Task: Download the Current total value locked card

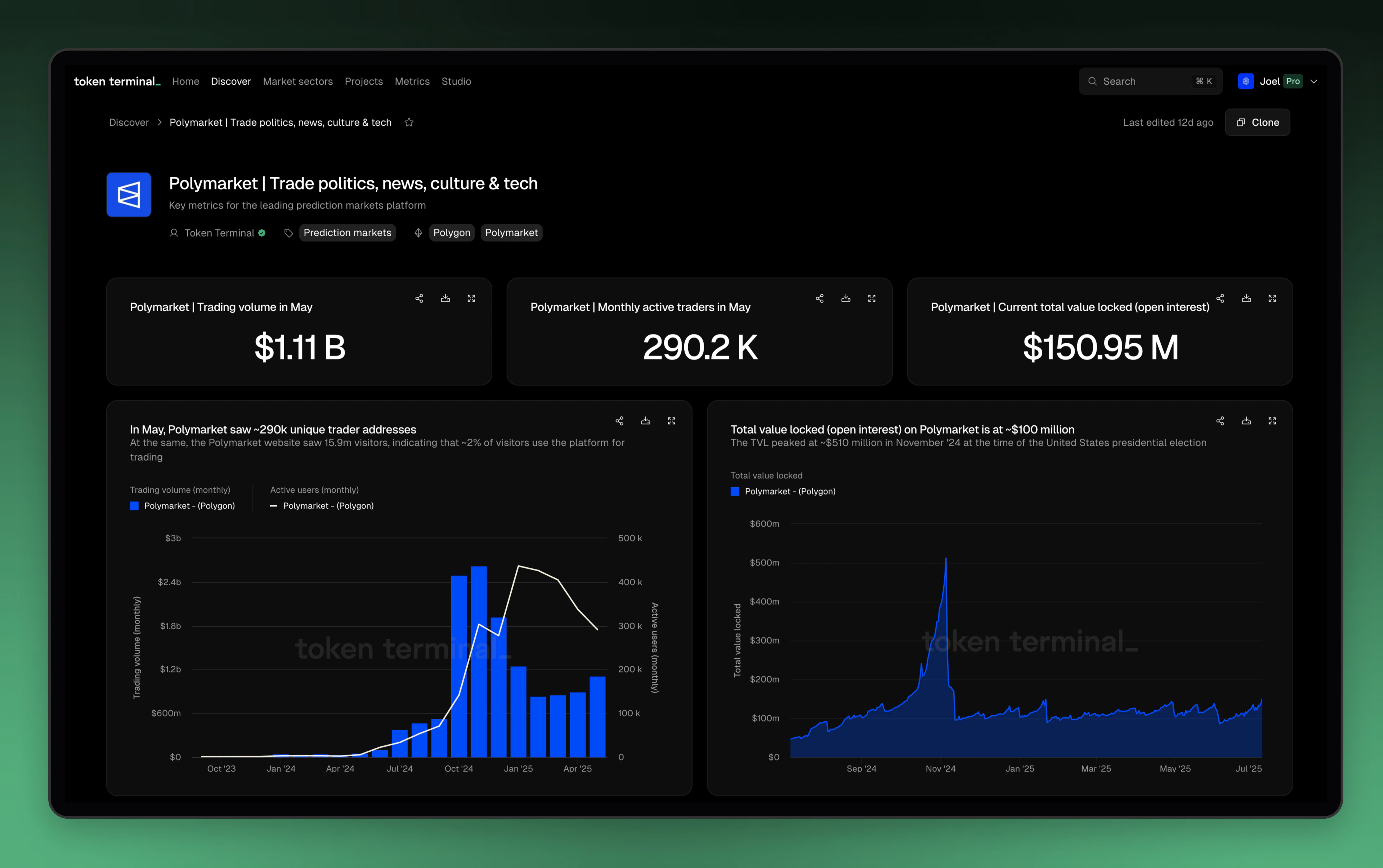Action: (1247, 299)
